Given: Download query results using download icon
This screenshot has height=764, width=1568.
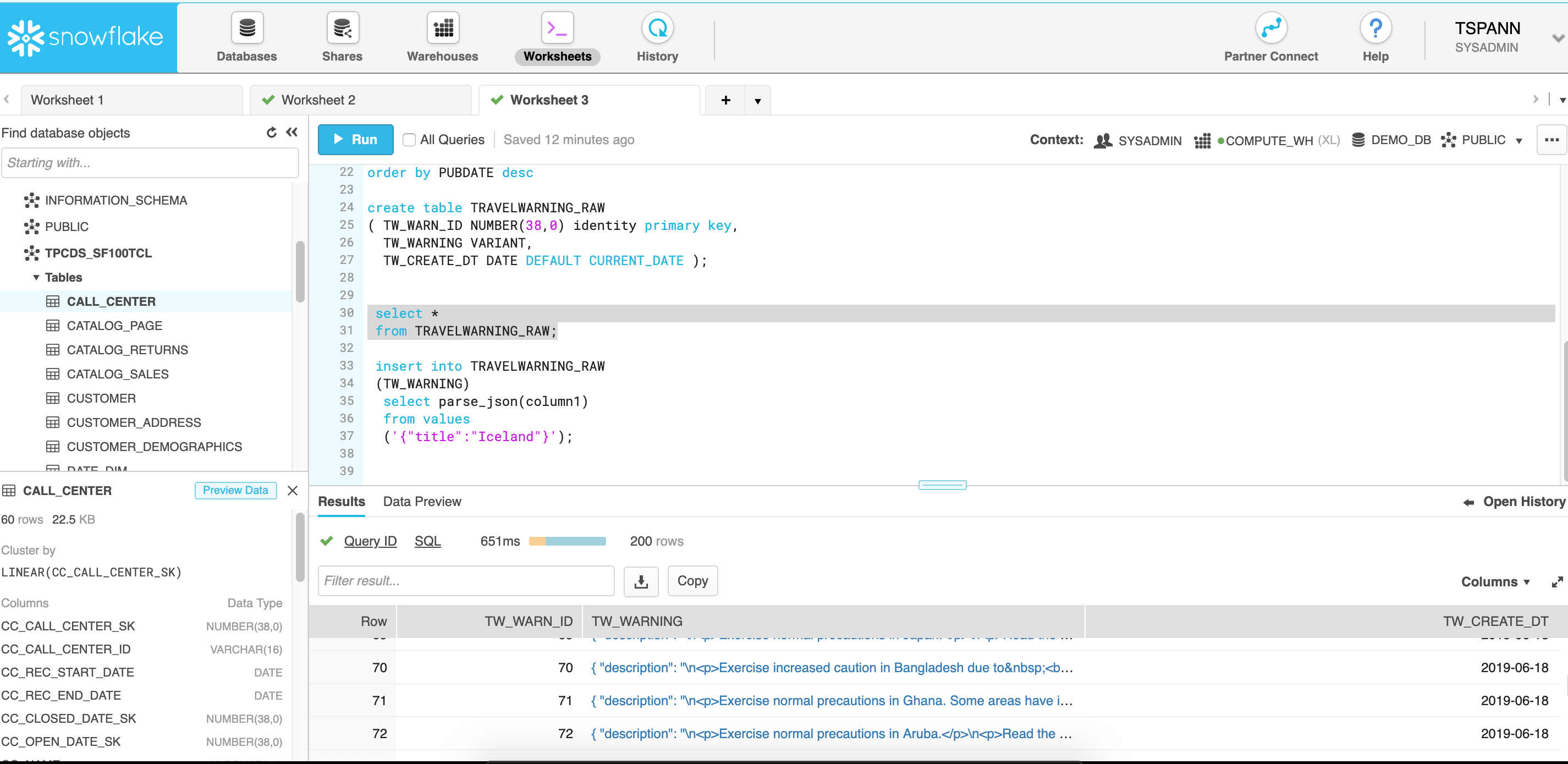Looking at the screenshot, I should 640,581.
